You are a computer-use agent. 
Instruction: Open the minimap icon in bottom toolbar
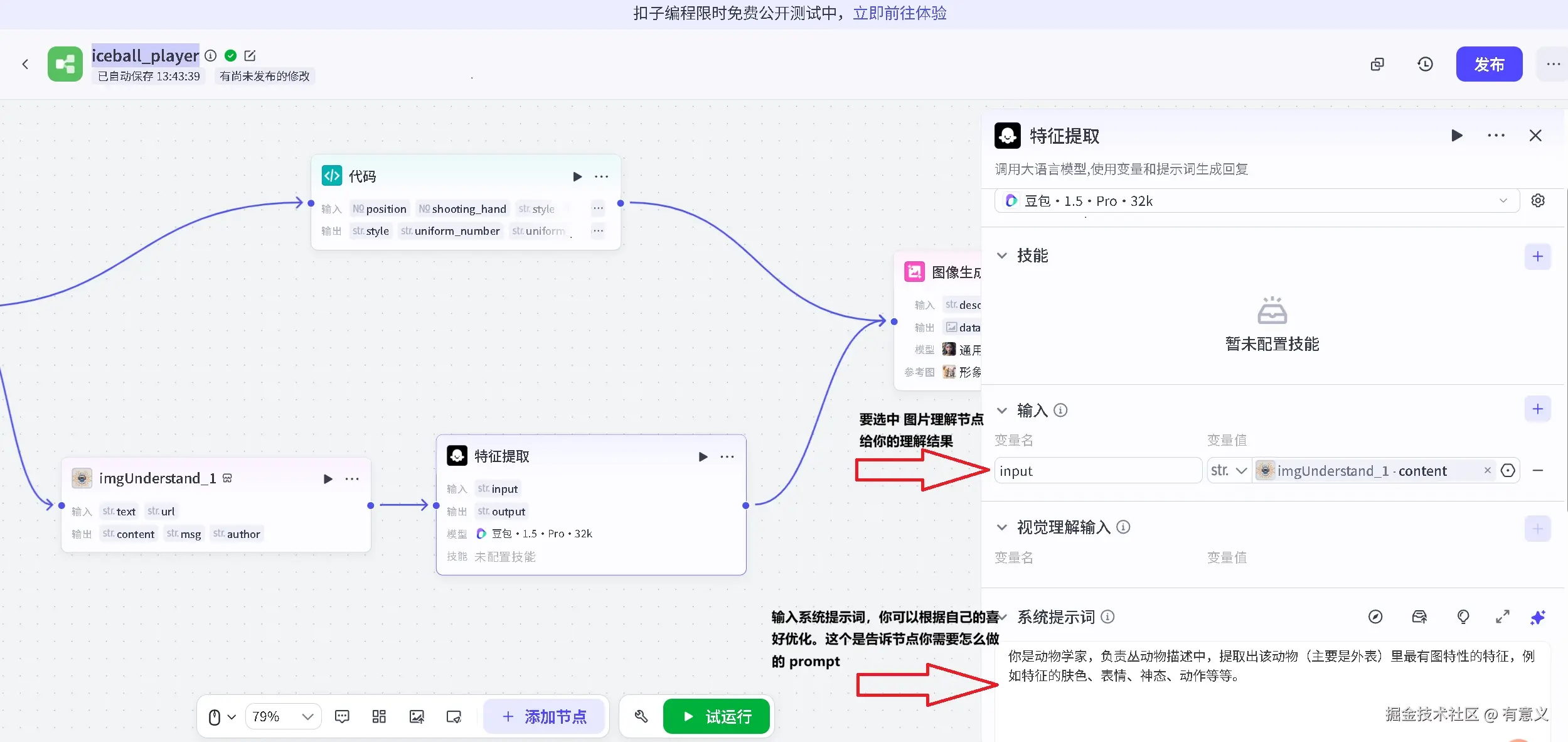click(x=454, y=716)
